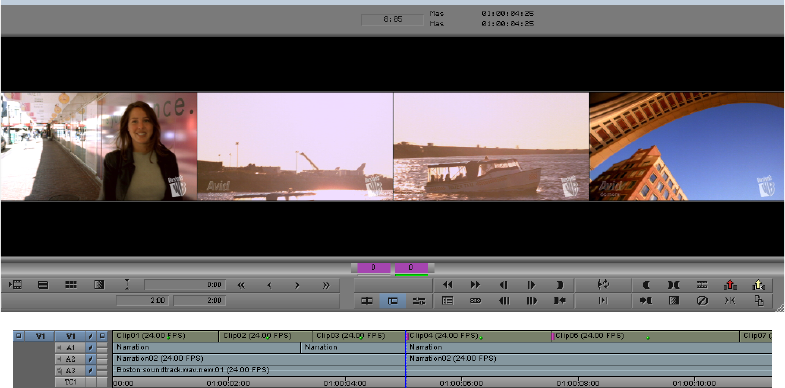Click the 01:00:06:00 mark on timecode ruler

[461, 383]
